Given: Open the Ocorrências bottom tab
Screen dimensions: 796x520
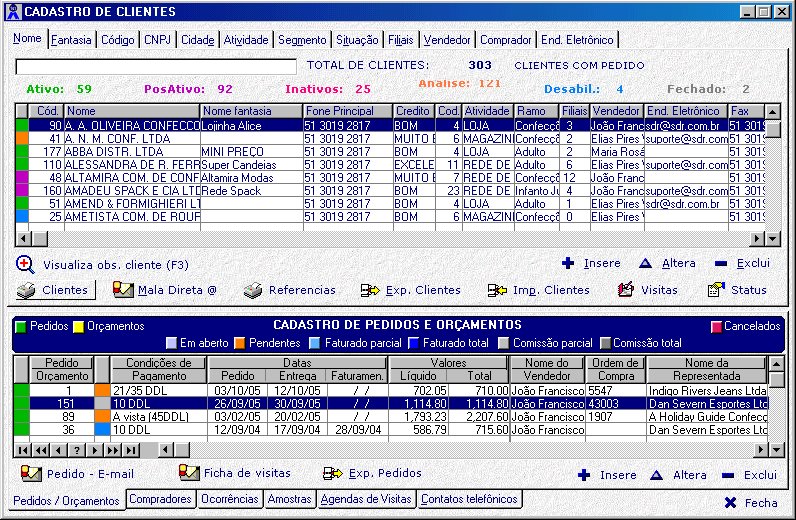Looking at the screenshot, I should 229,499.
